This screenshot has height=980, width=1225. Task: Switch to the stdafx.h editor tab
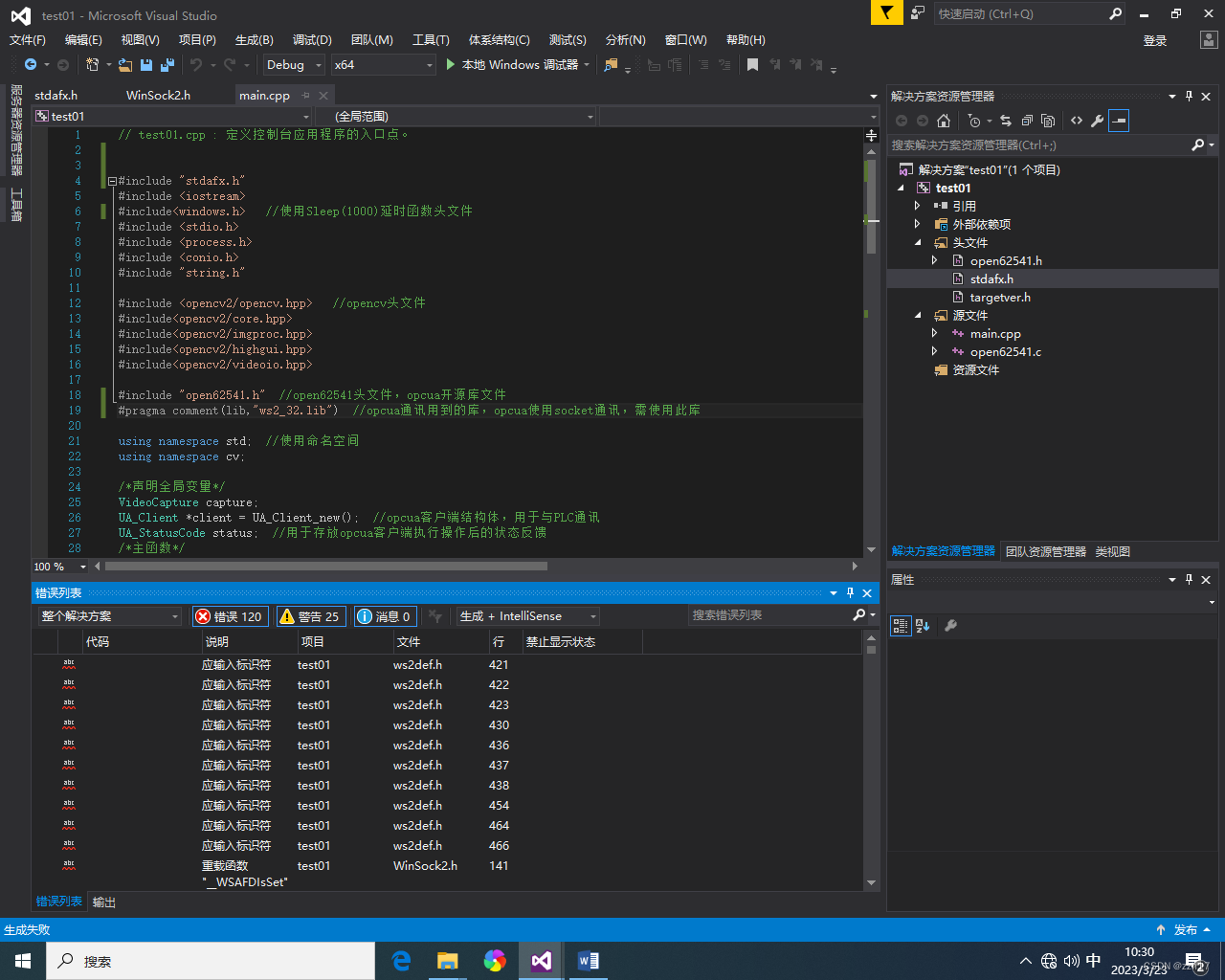click(56, 96)
